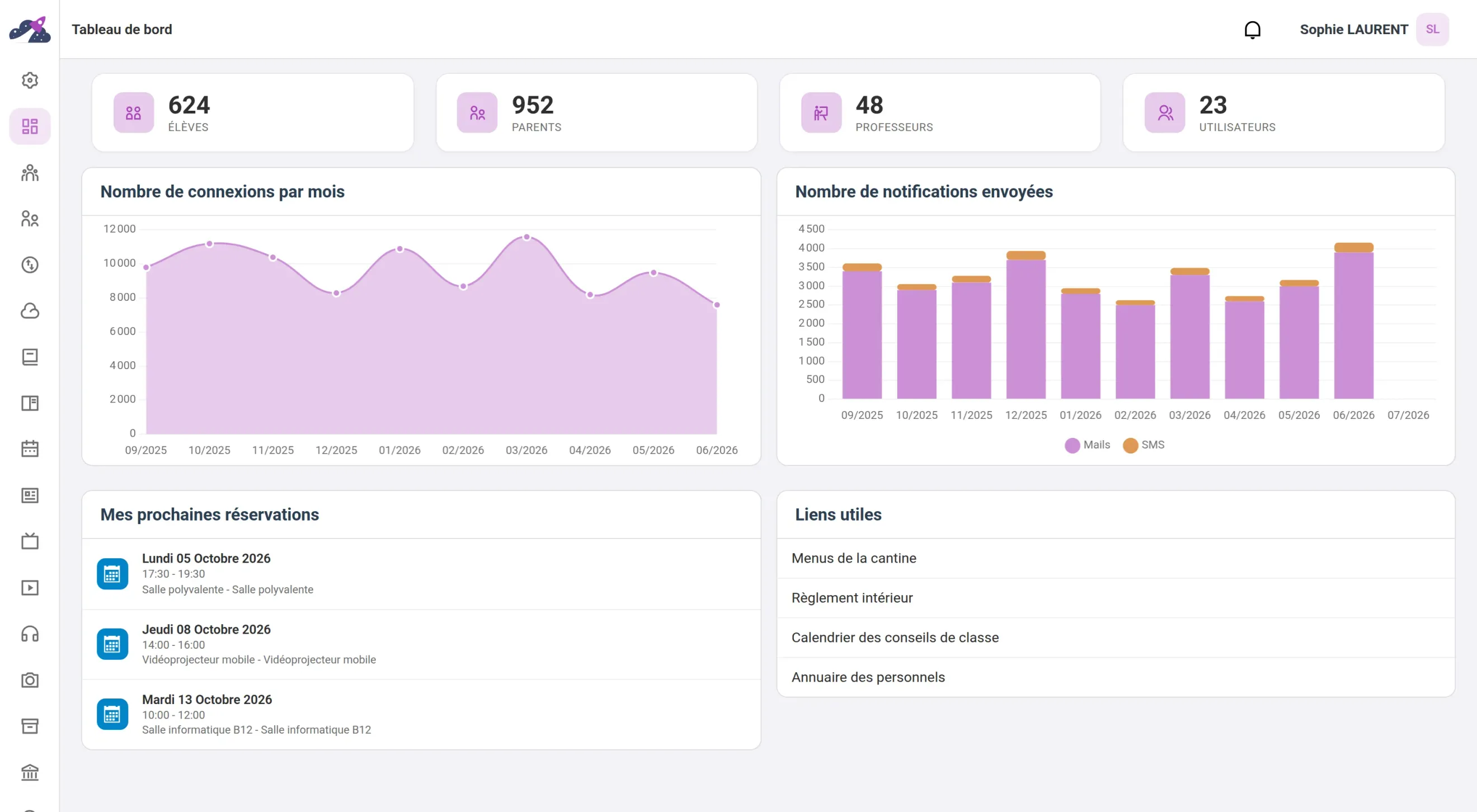
Task: Click the 06/2026 notifications bar
Action: click(x=1353, y=321)
